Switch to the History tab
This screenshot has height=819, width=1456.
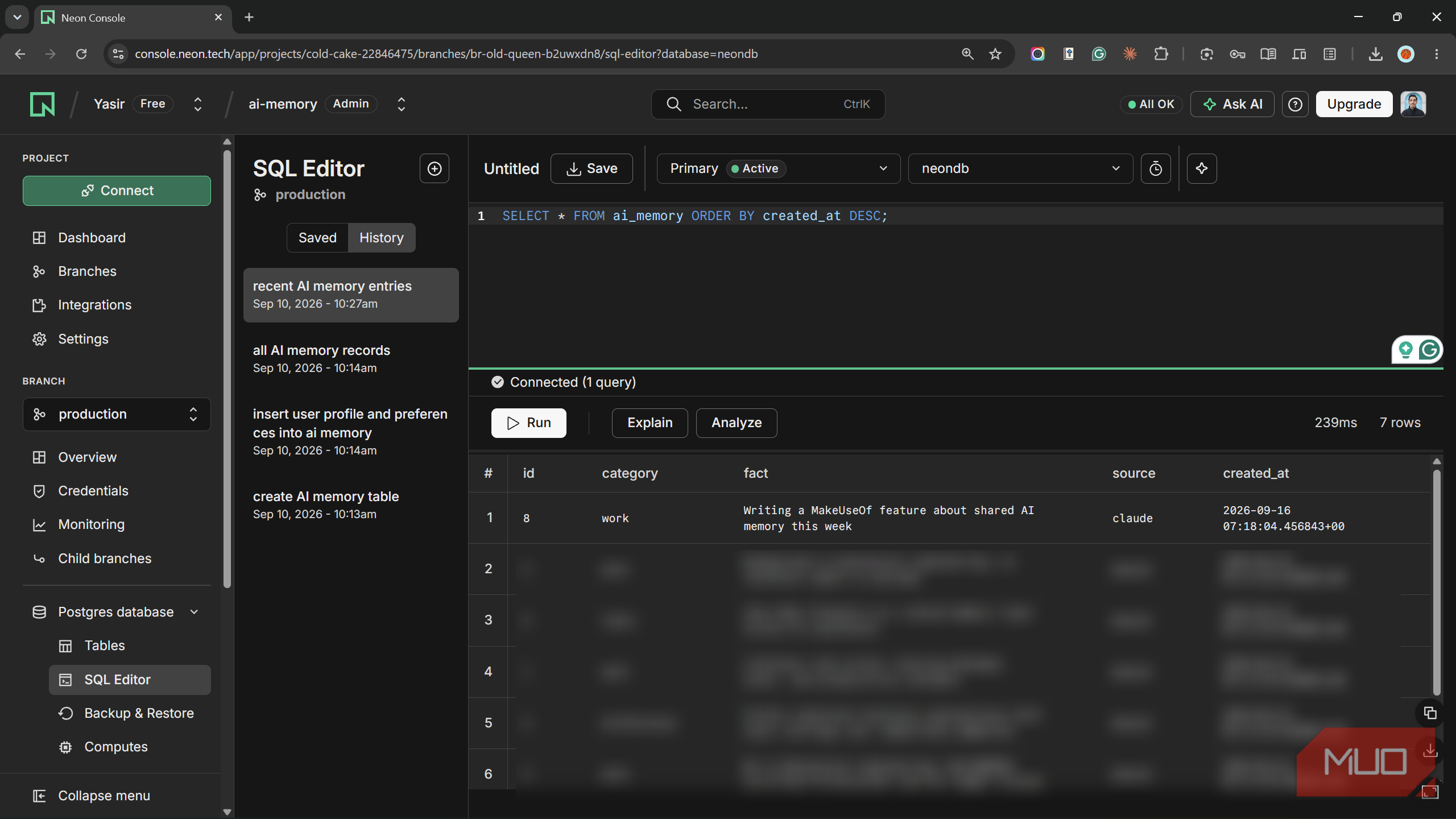[382, 238]
